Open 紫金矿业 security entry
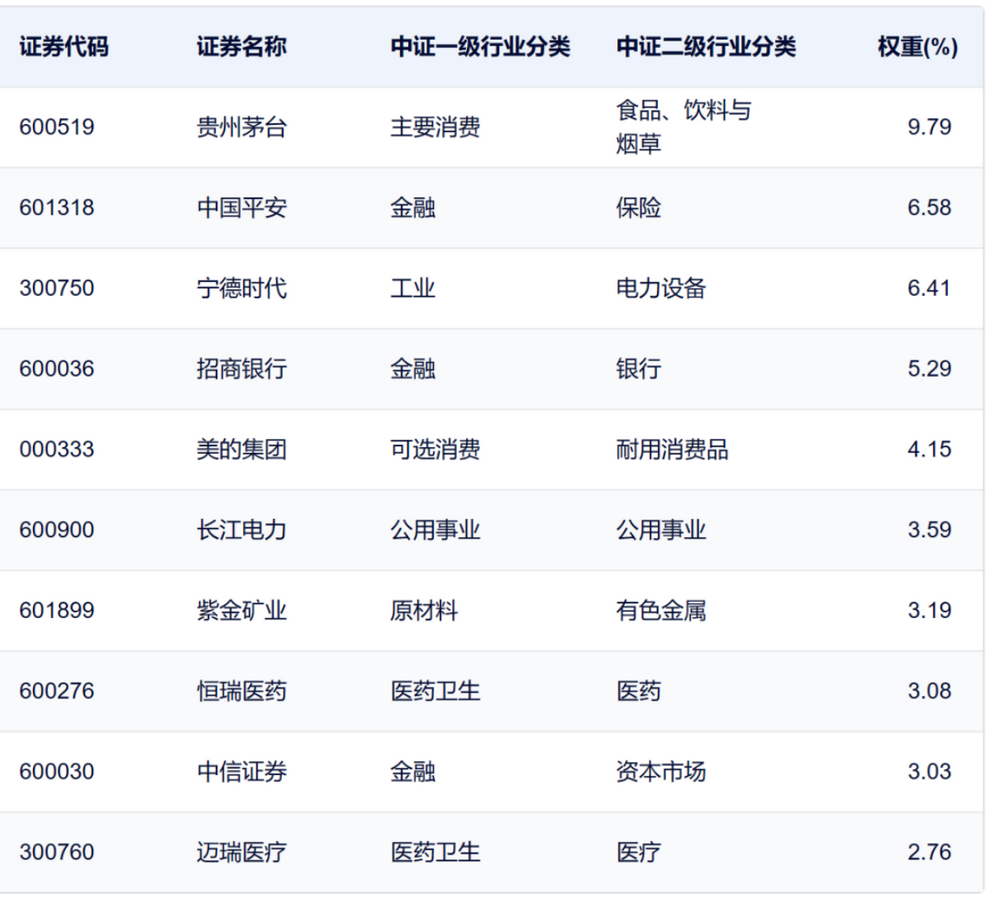 tap(241, 610)
